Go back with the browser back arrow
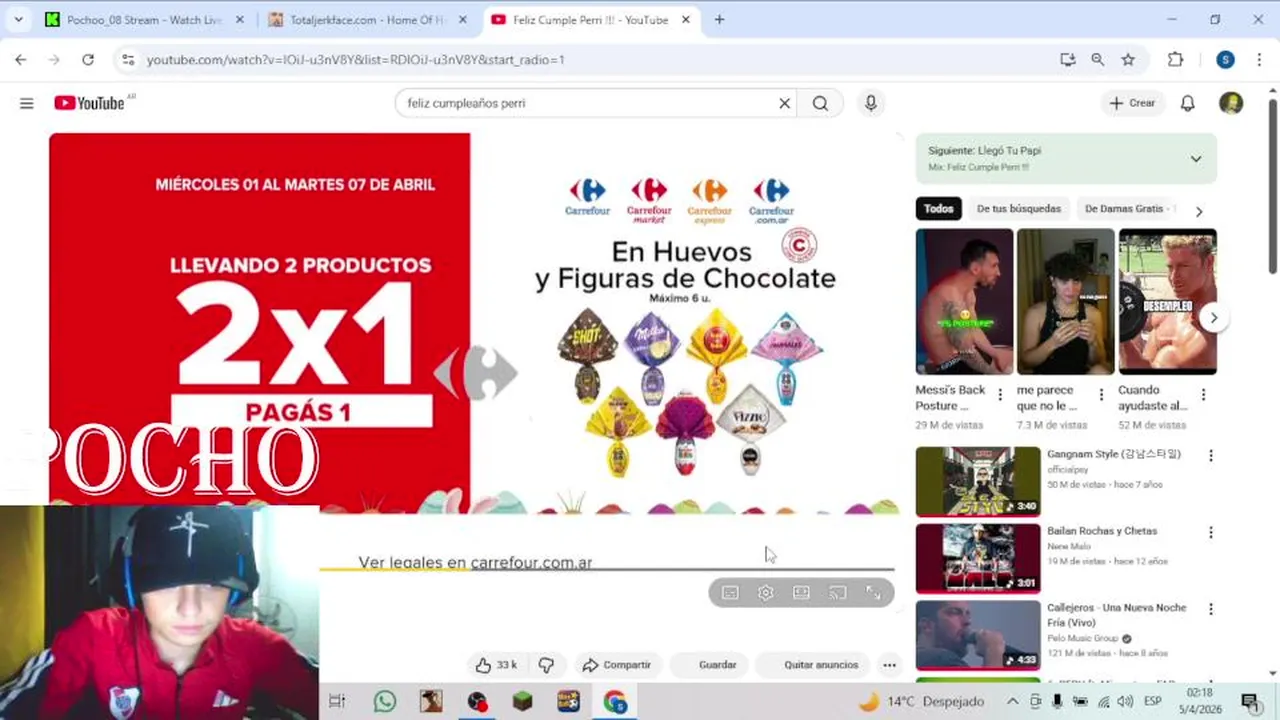Screen dimensions: 1280x720 pyautogui.click(x=21, y=60)
